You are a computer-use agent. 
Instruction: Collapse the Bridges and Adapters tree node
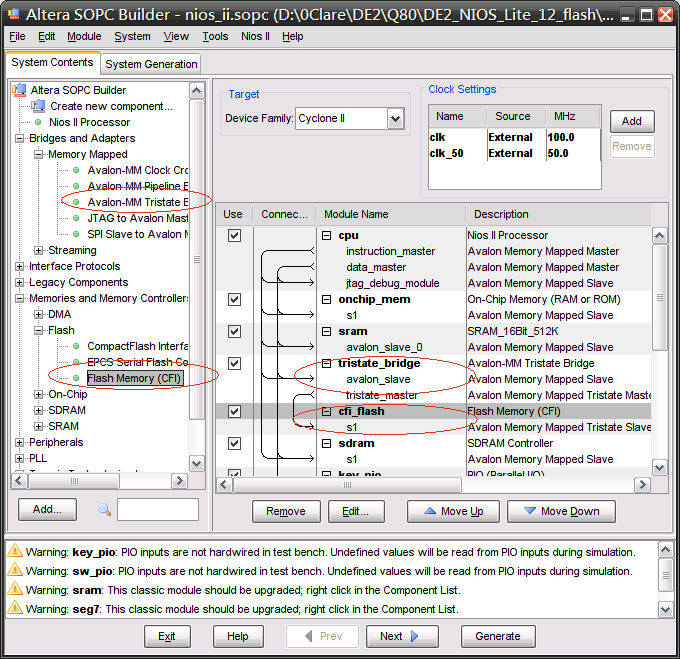19,138
